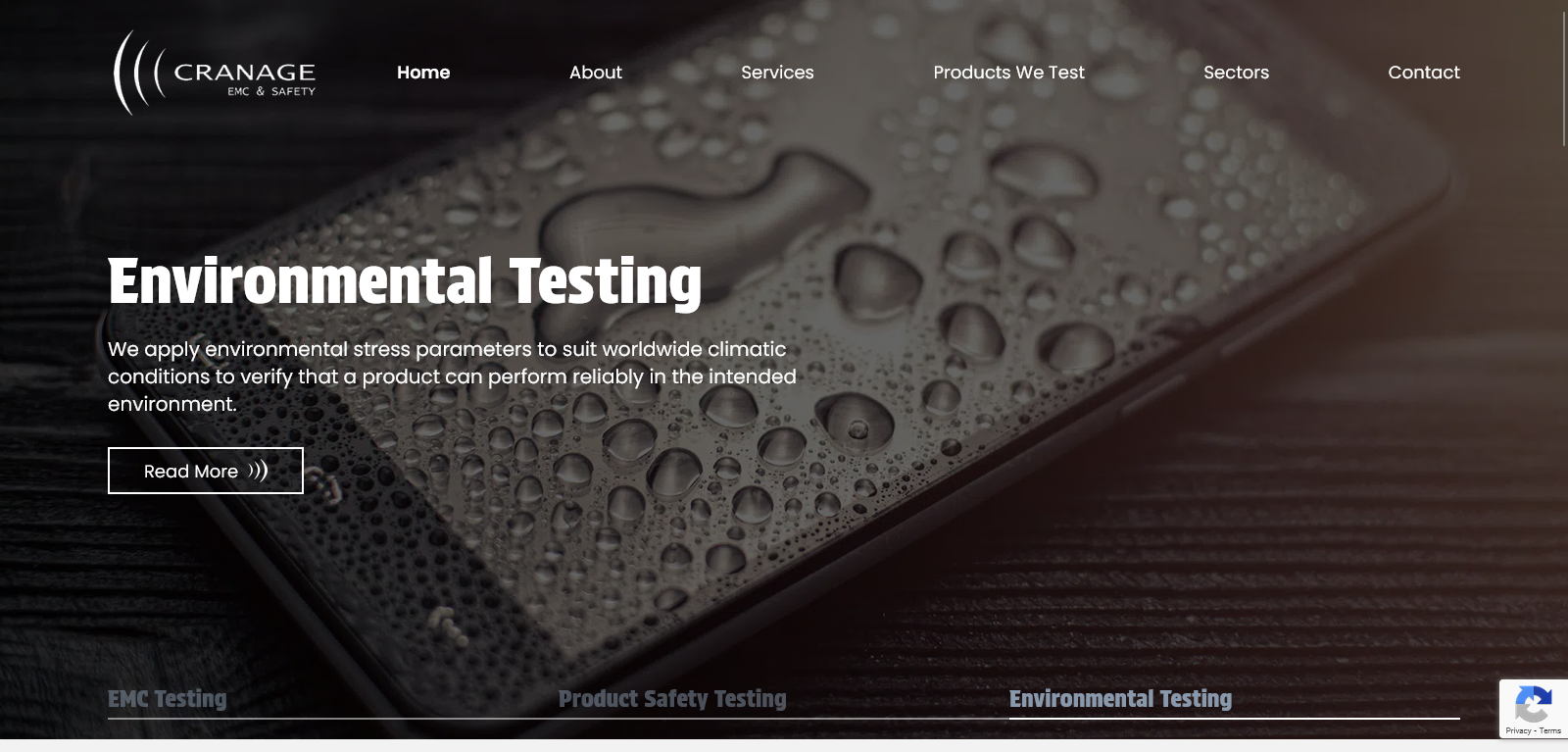Switch to the EMC Testing slide tab
Viewport: 1568px width, 752px height.
coord(168,699)
